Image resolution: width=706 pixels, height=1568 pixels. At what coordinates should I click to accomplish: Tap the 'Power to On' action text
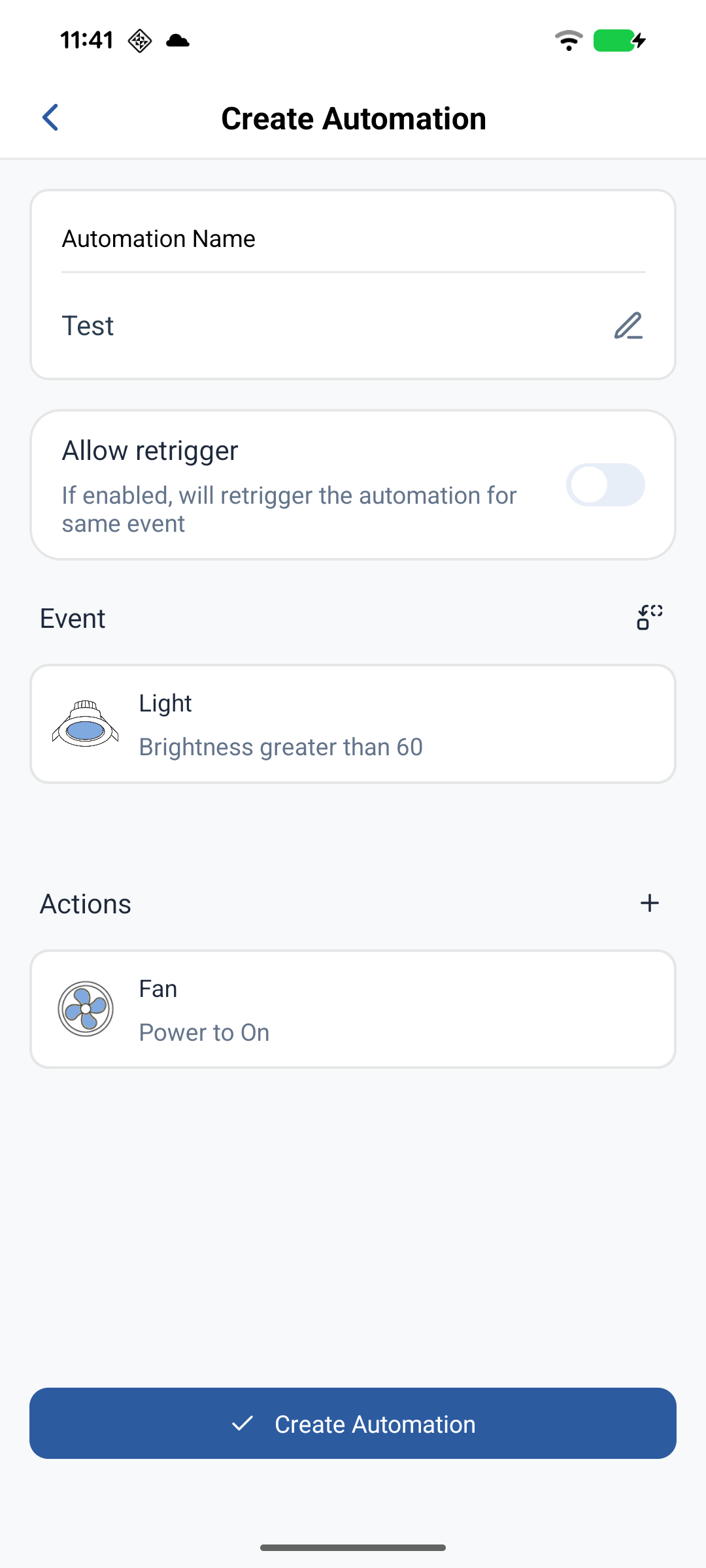tap(204, 1032)
